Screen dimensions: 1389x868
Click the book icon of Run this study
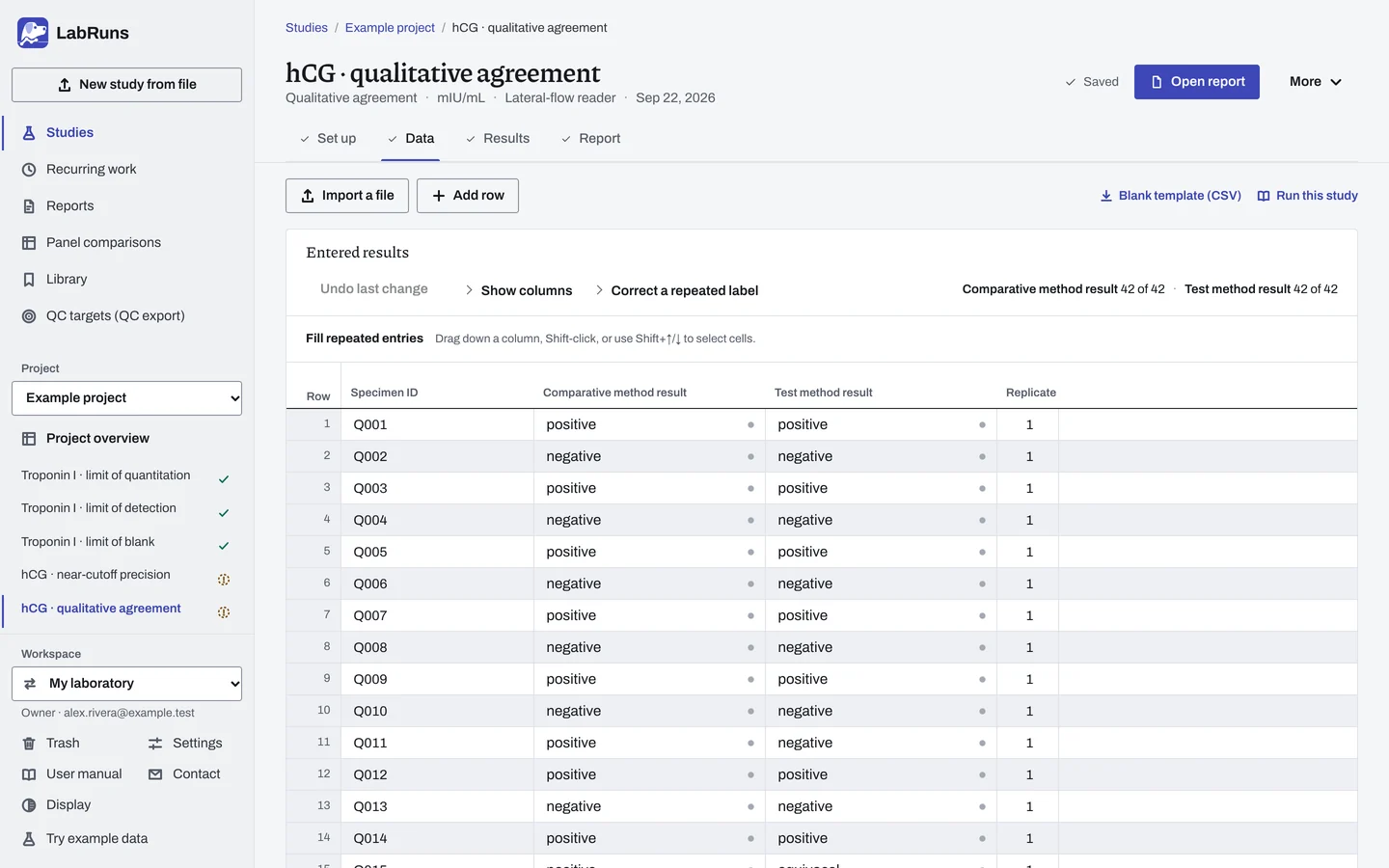1264,196
